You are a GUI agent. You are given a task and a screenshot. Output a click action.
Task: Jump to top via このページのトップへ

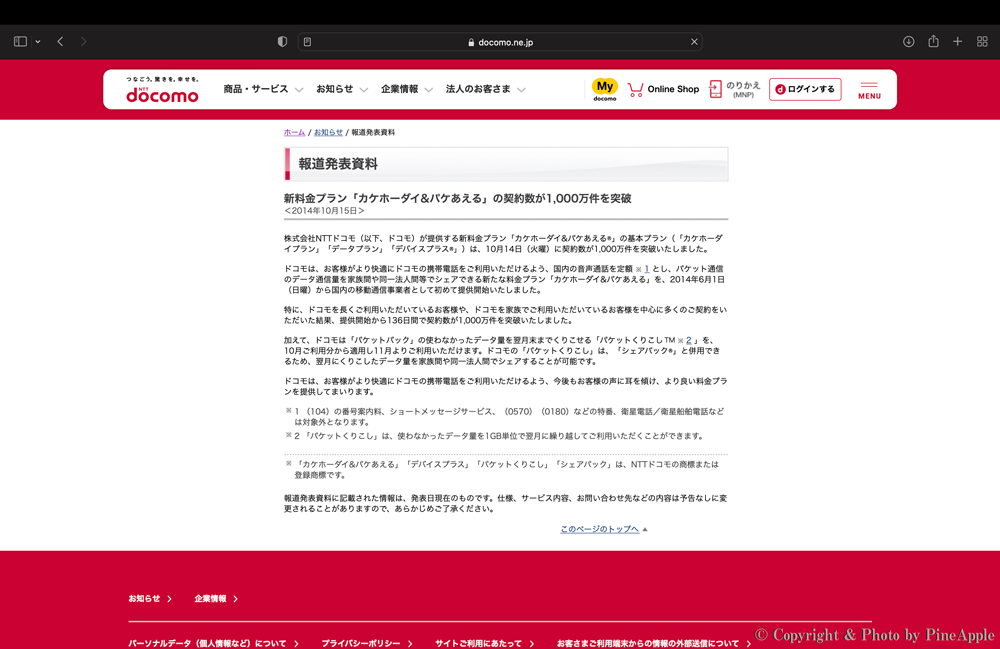pyautogui.click(x=600, y=529)
